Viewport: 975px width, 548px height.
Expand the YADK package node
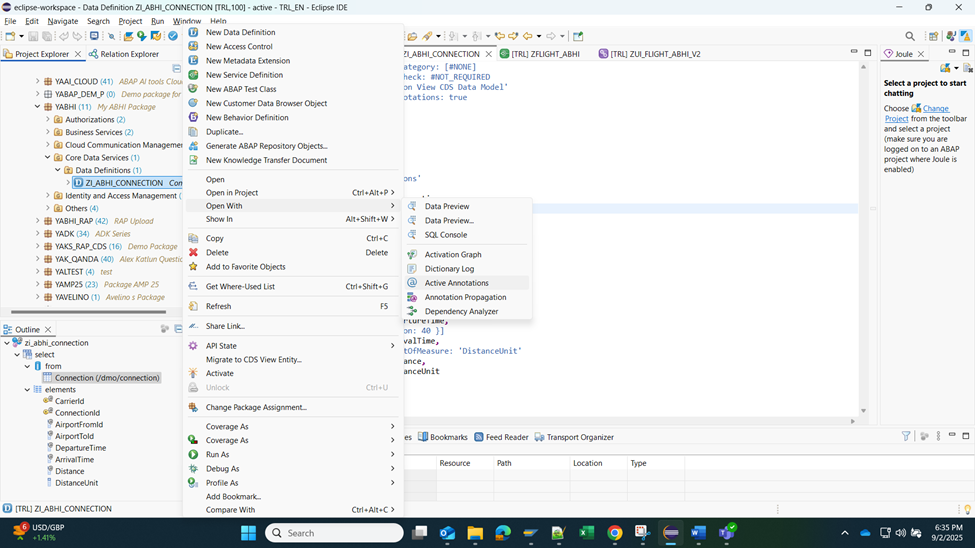coord(38,234)
